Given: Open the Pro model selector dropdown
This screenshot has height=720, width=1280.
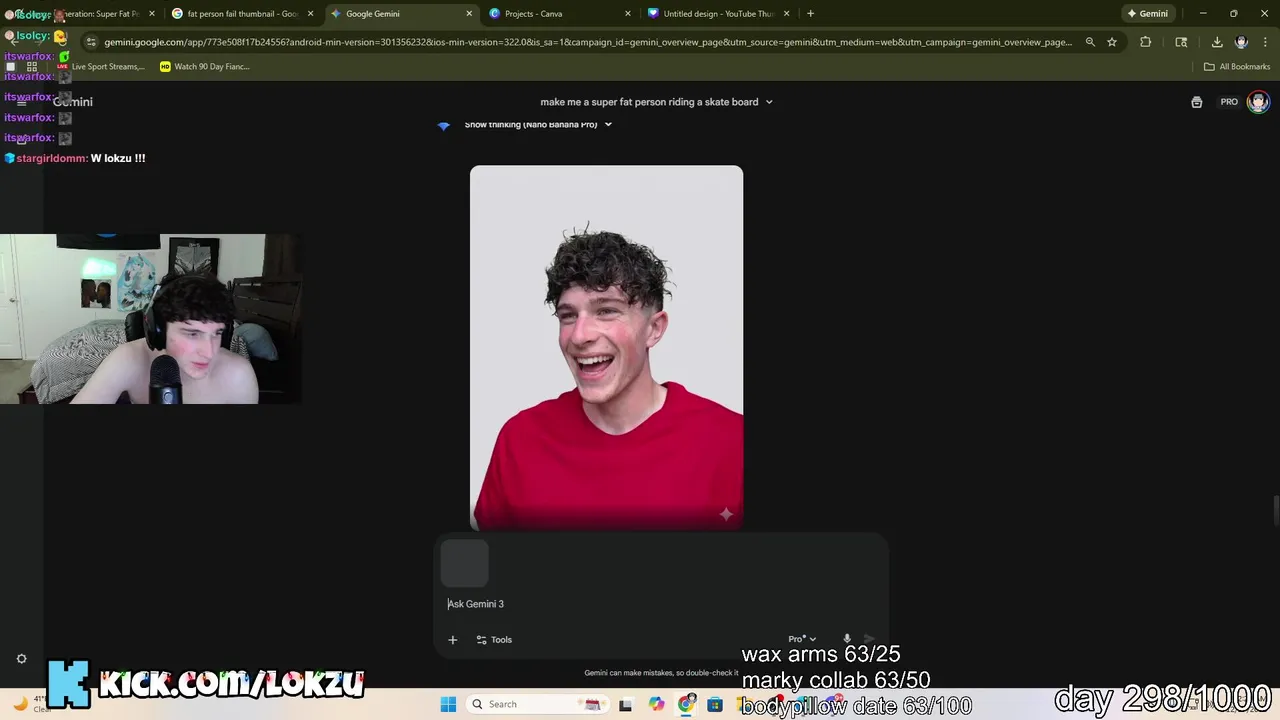Looking at the screenshot, I should (802, 639).
